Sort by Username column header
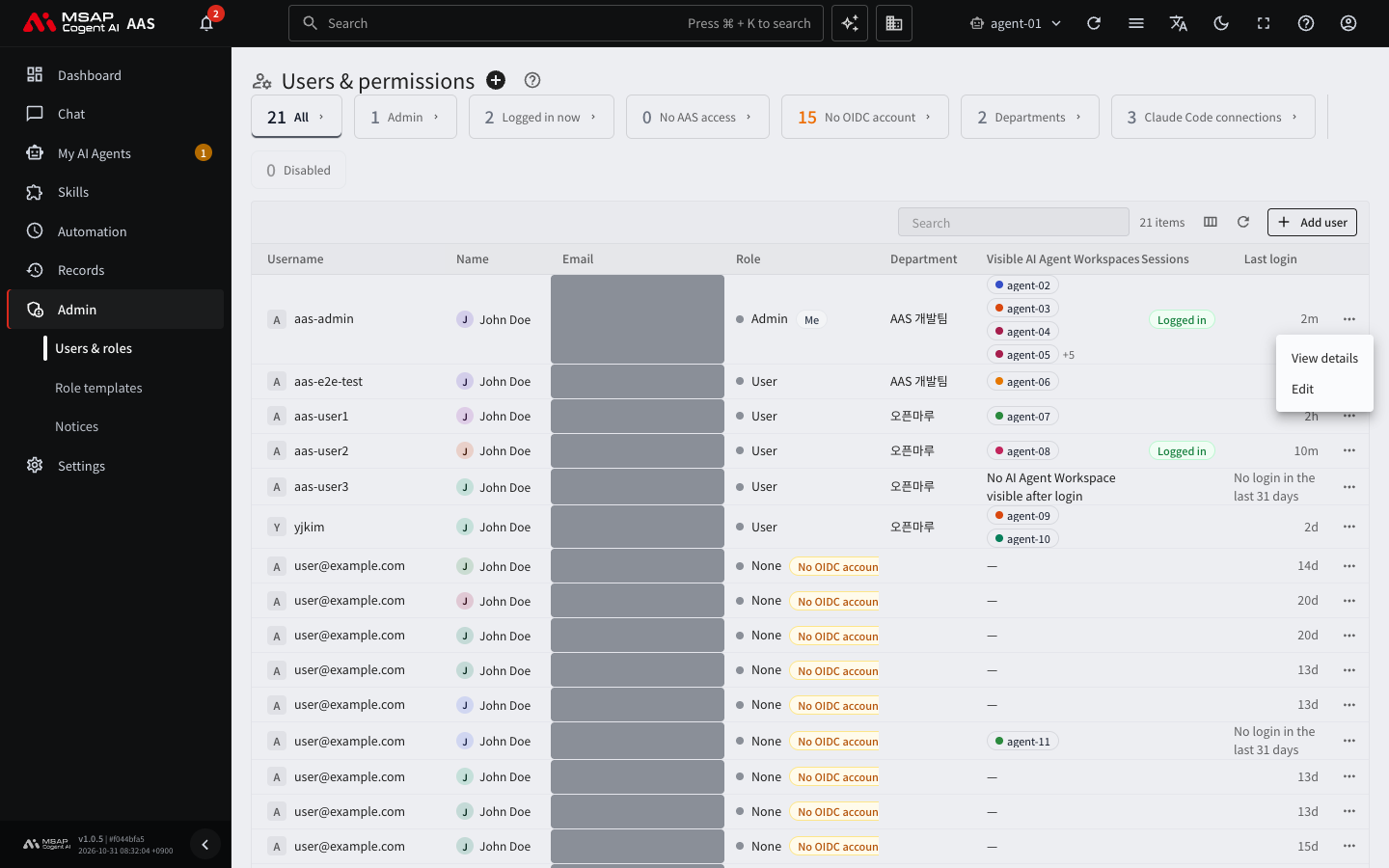Viewport: 1389px width, 868px height. (x=295, y=258)
